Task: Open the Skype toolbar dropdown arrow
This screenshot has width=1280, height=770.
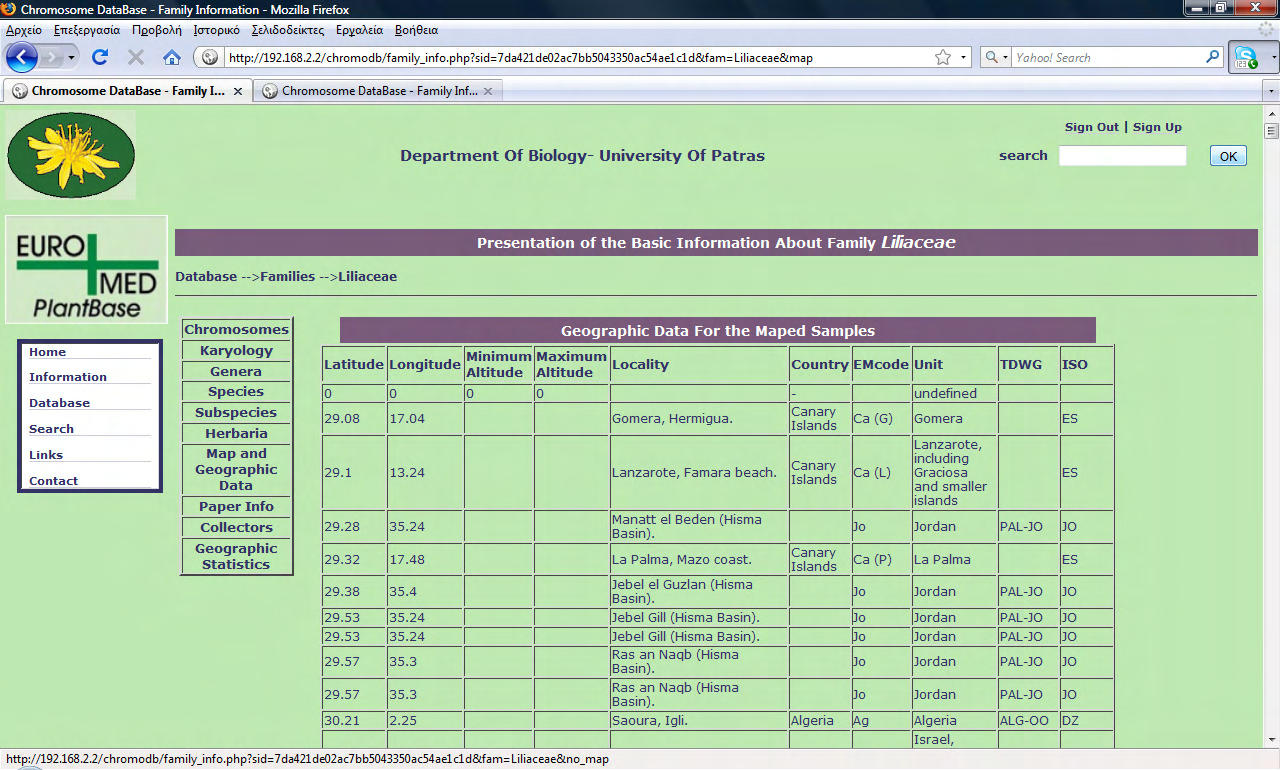Action: click(x=1274, y=57)
